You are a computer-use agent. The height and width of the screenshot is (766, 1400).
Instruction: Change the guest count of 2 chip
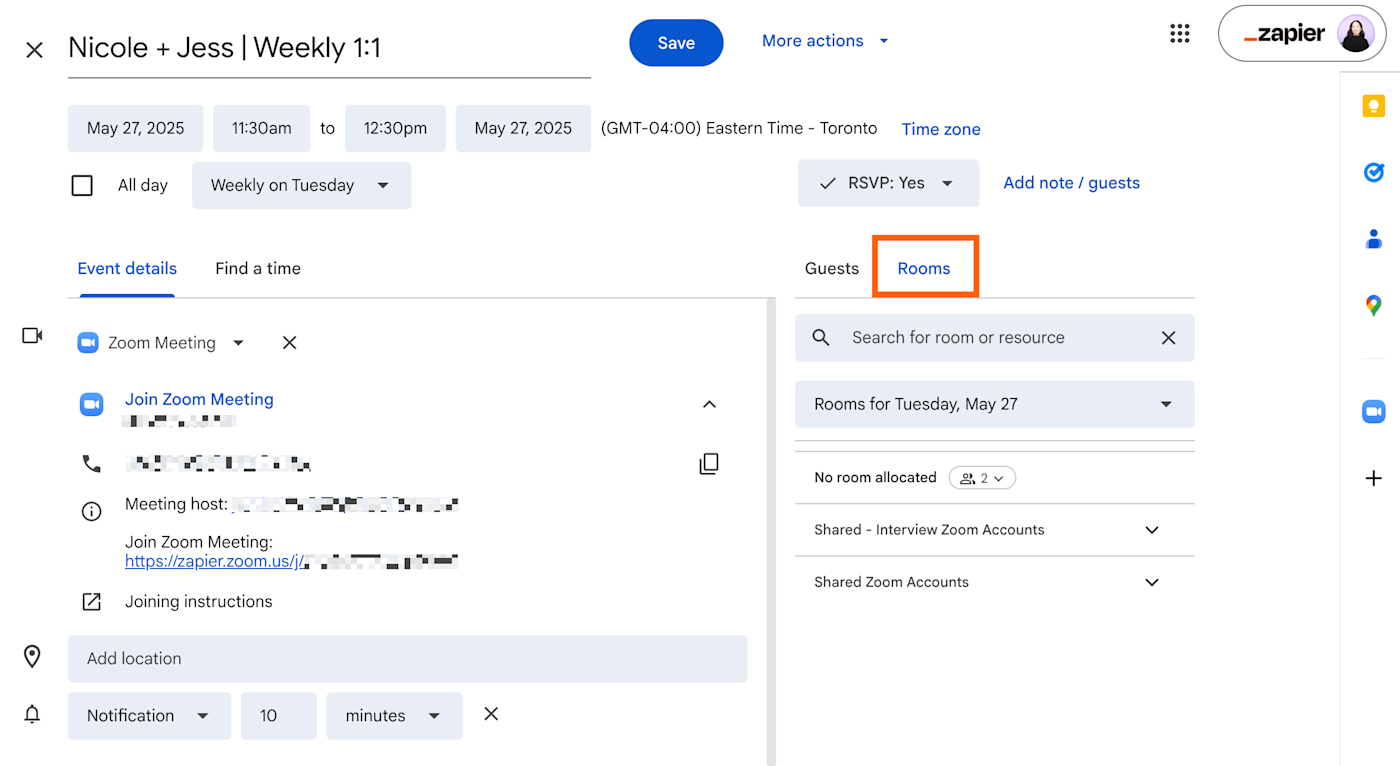click(982, 478)
